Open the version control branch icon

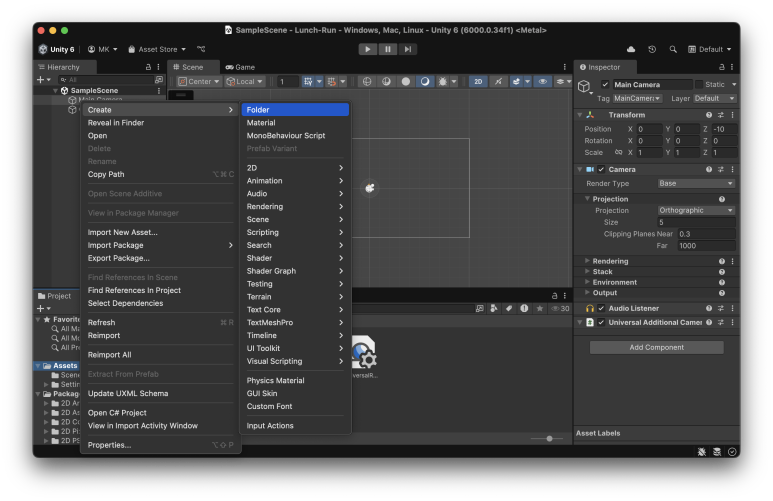tap(201, 49)
